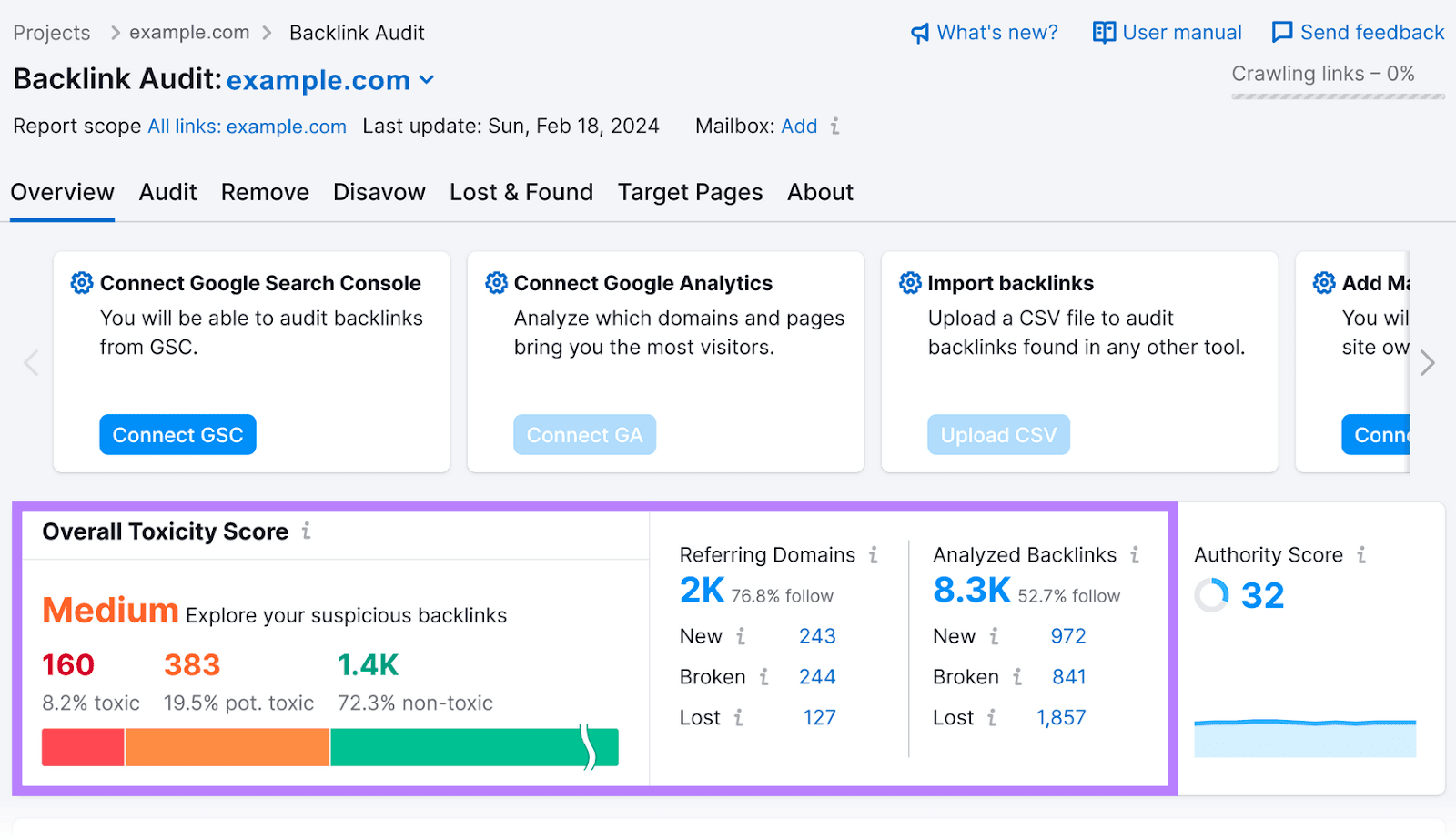1456x840 pixels.
Task: Click the gear icon on Import backlinks card
Action: pos(910,283)
